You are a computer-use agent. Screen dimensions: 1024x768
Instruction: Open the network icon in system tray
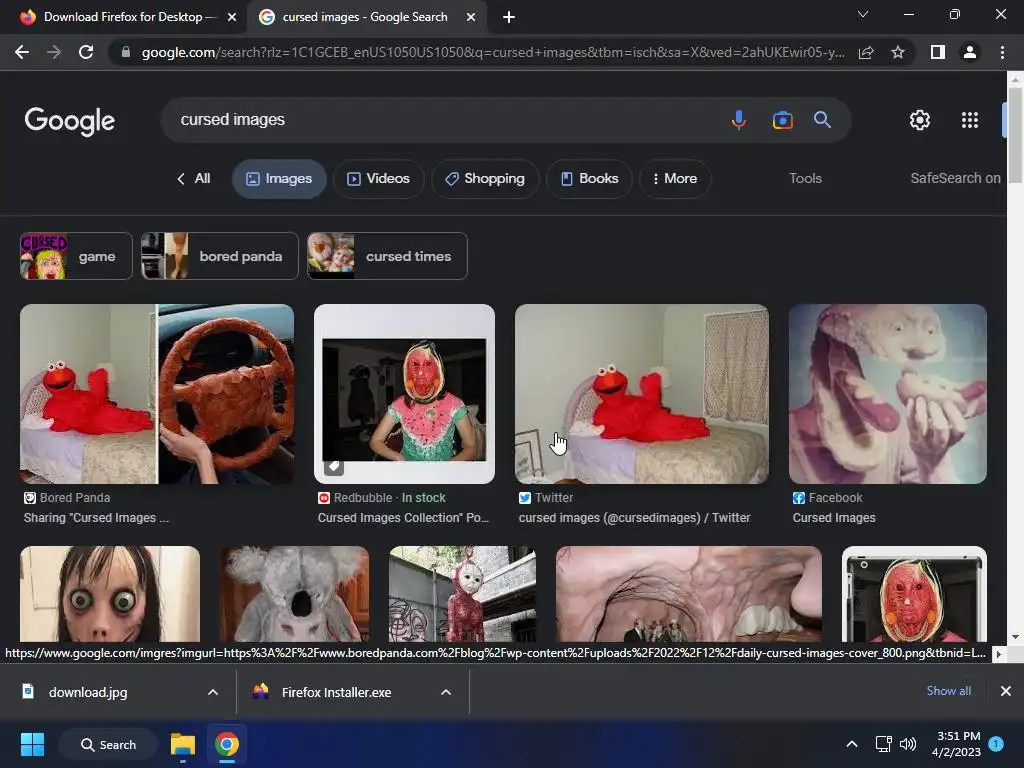883,744
